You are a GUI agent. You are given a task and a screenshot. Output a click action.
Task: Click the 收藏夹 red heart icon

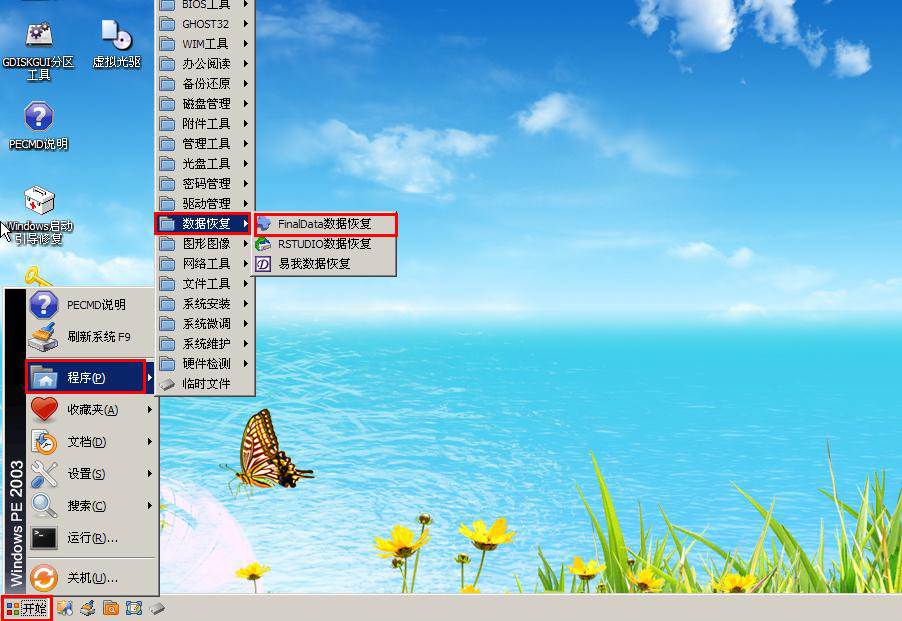click(x=44, y=409)
